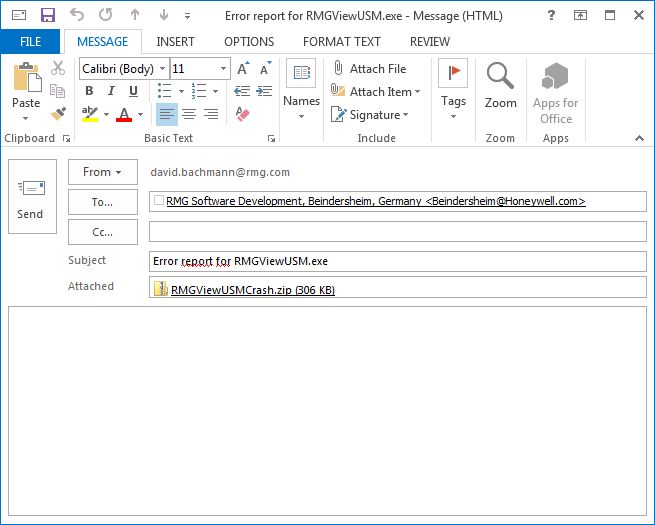The image size is (655, 525).
Task: Open the From account dropdown
Action: [103, 172]
